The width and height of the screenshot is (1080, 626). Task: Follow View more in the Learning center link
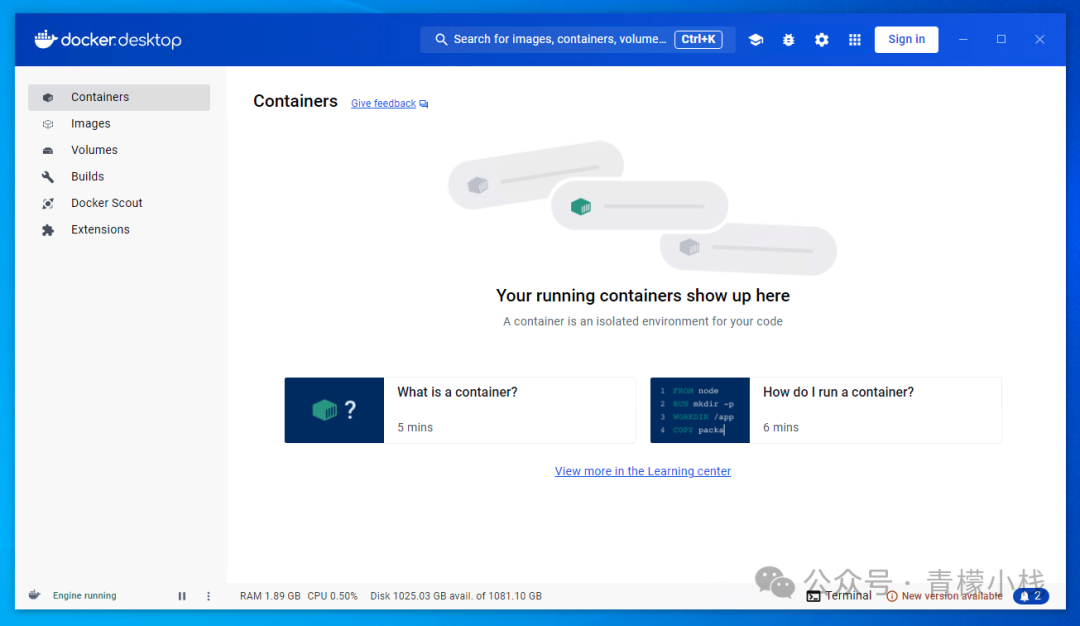(643, 471)
